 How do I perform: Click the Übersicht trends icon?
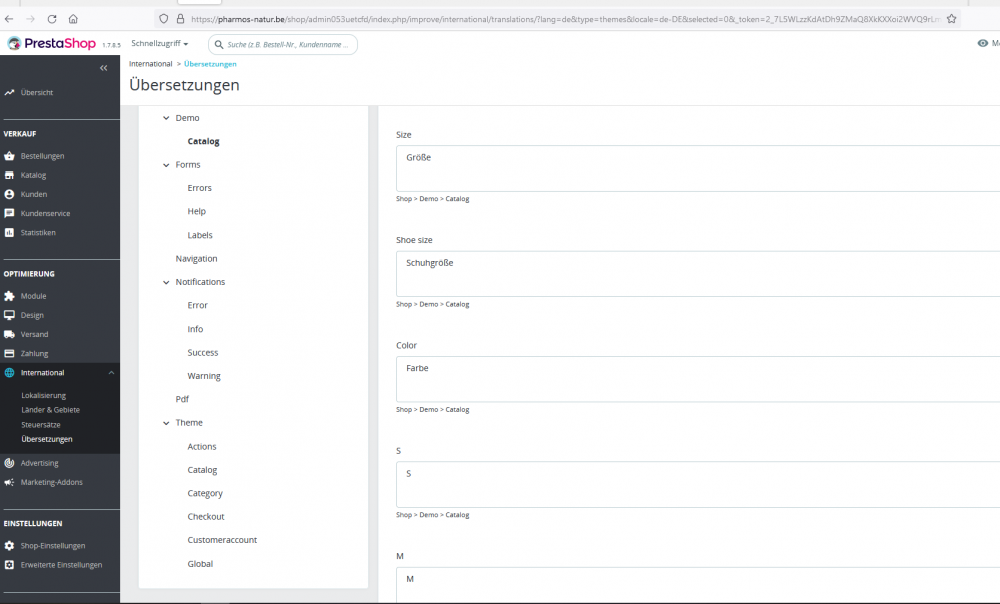click(x=12, y=91)
